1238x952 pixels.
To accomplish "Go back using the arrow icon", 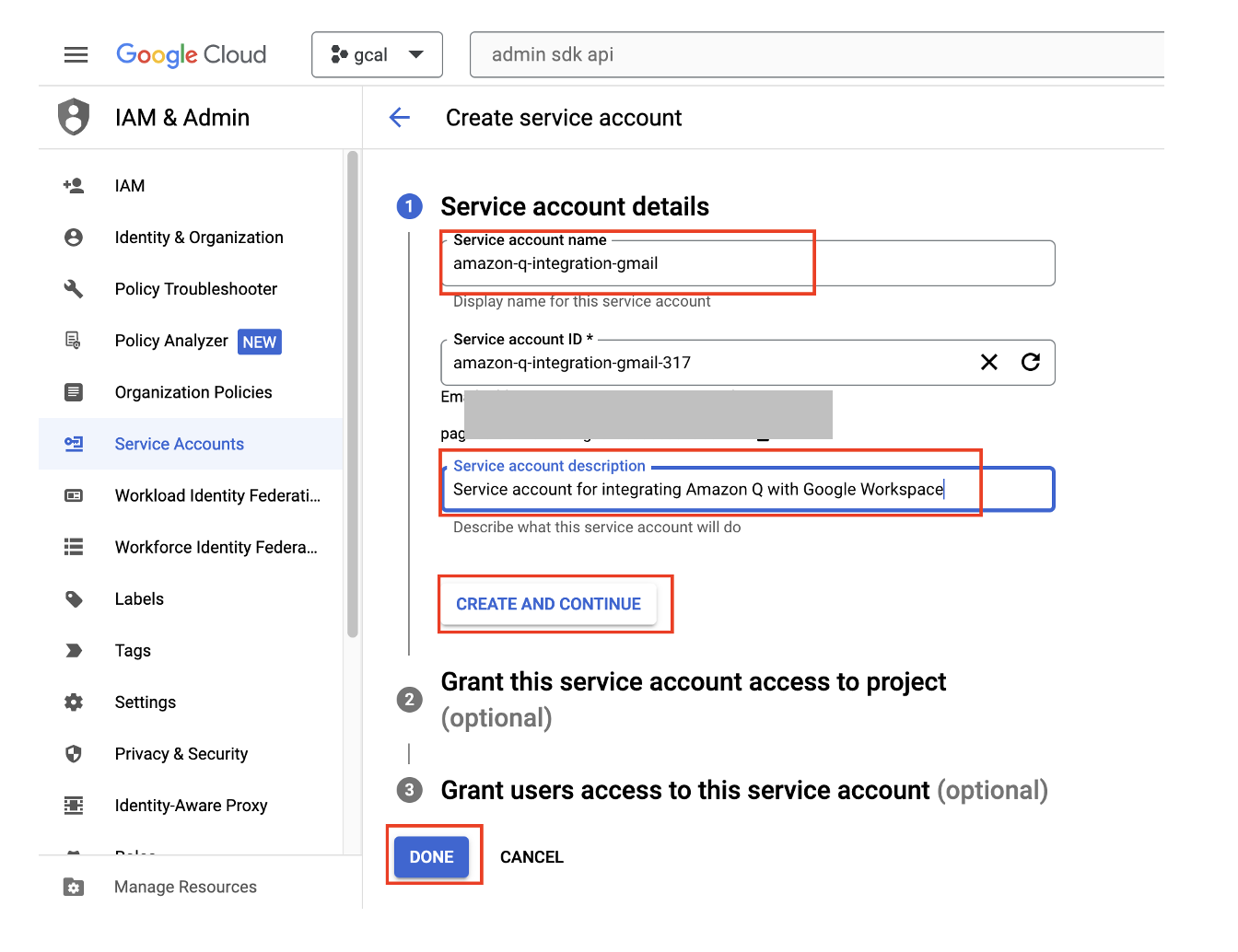I will tap(400, 118).
